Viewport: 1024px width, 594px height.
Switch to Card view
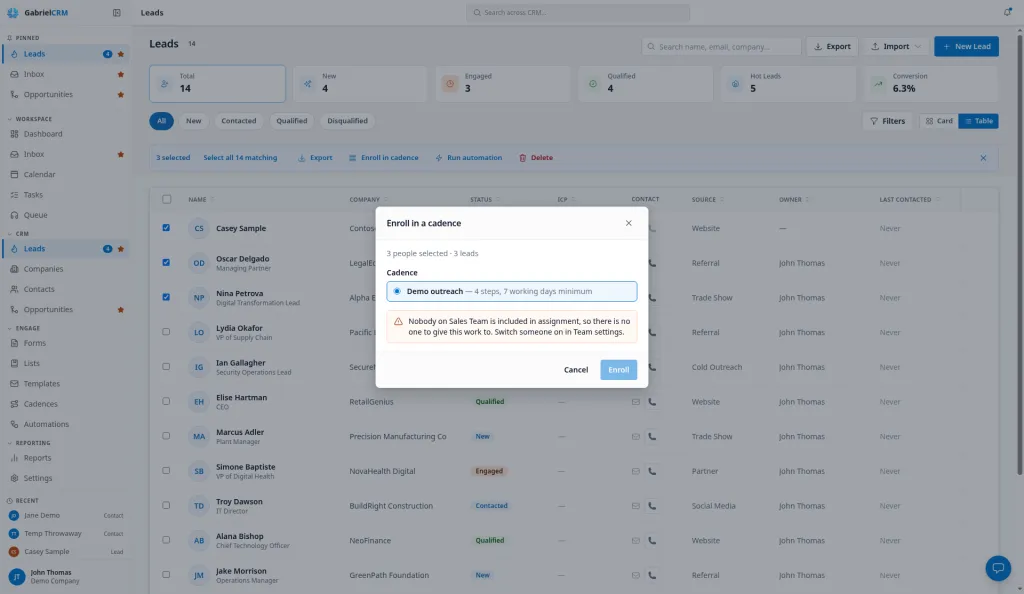(939, 121)
